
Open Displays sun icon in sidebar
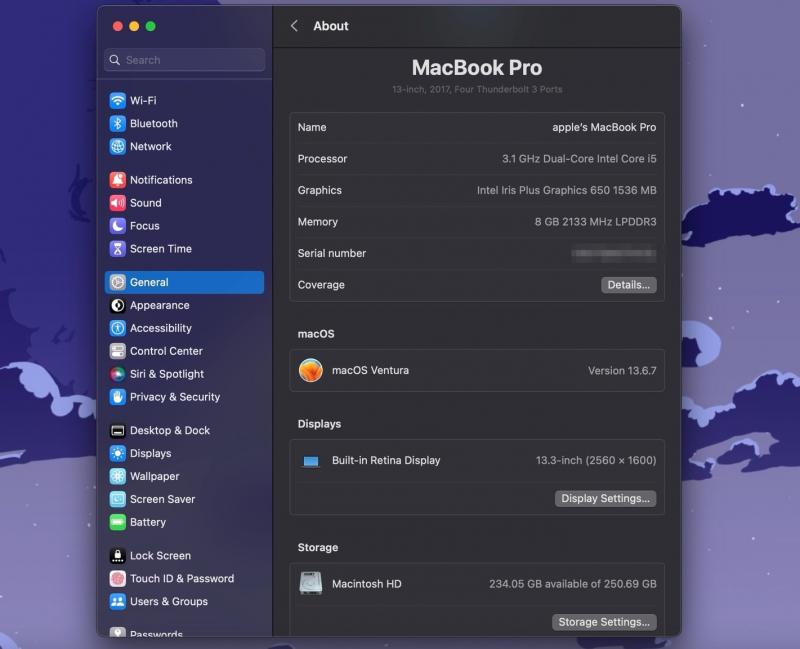[x=117, y=453]
